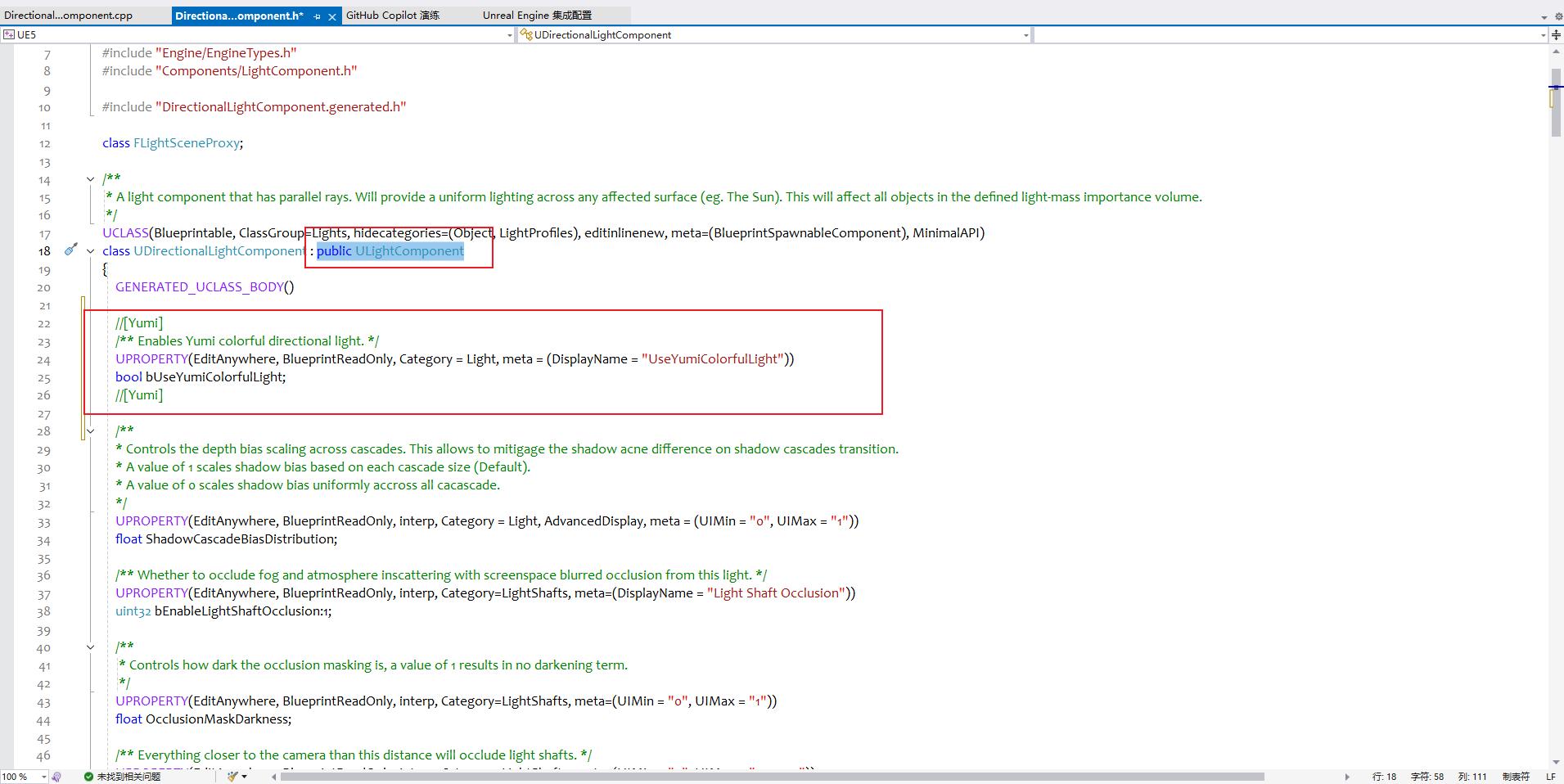Click the bEnableLightShaftOcclusion variable
The image size is (1564, 784).
237,611
